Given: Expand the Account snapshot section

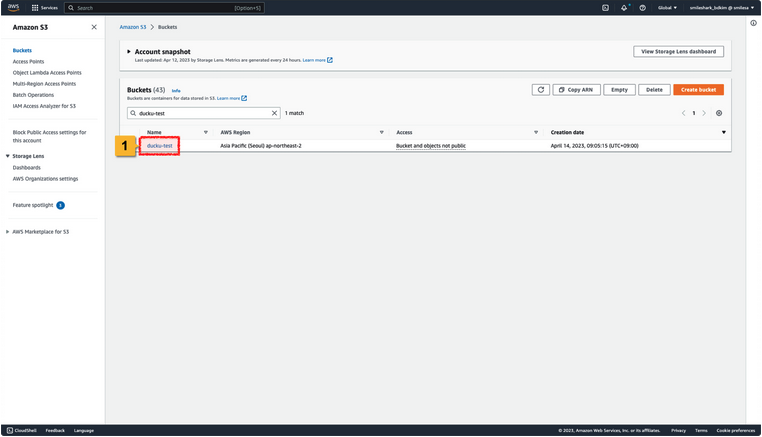Looking at the screenshot, I should point(129,51).
